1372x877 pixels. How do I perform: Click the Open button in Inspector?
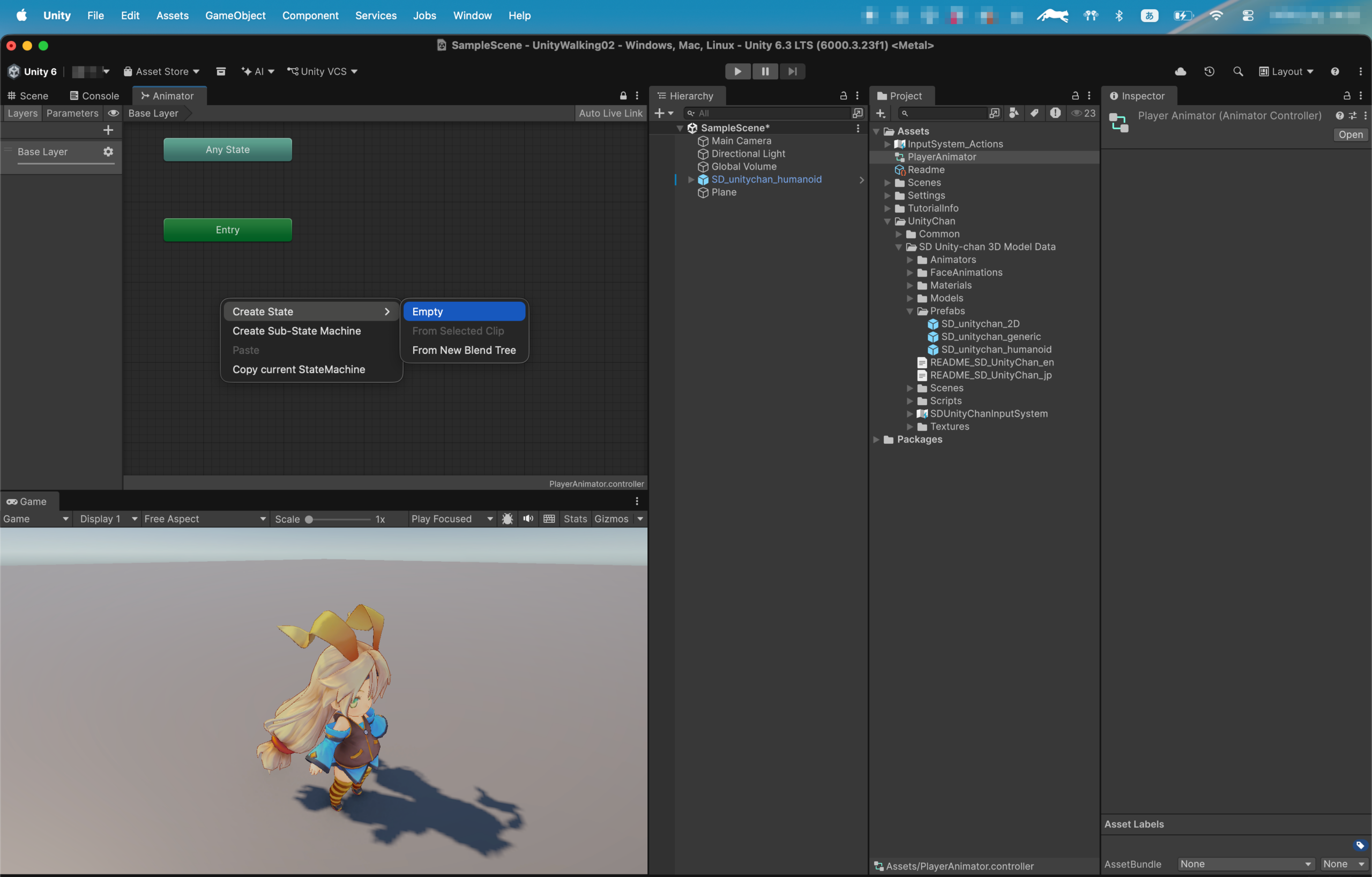pyautogui.click(x=1350, y=135)
